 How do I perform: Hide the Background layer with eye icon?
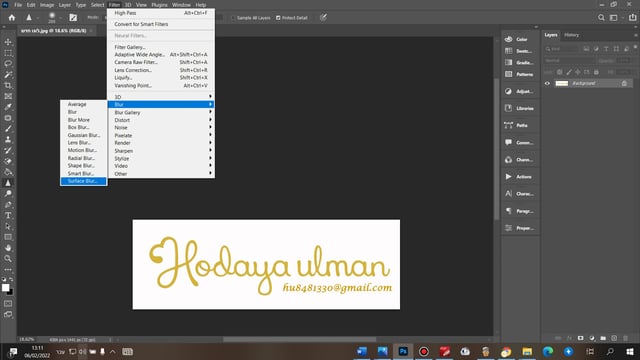tap(547, 83)
